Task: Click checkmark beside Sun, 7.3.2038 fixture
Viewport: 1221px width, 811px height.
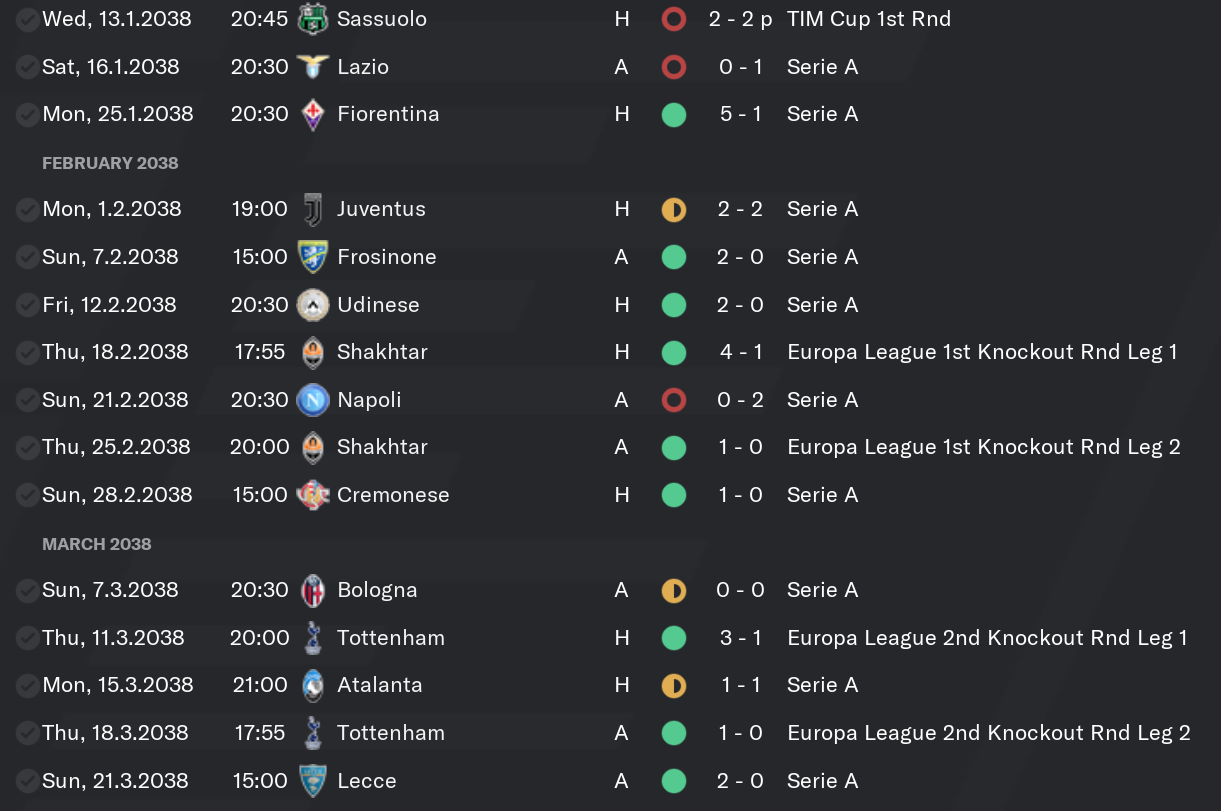Action: pos(27,590)
